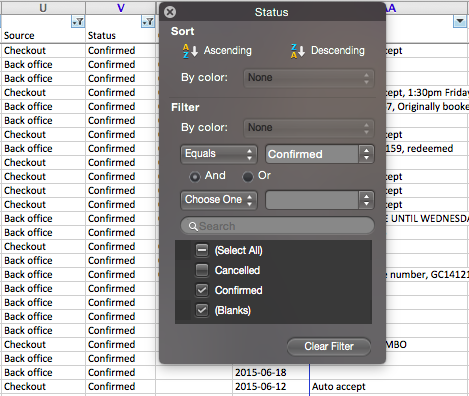Screen dimensions: 469x396
Task: Click the 2015-06-18 date cell
Action: pos(271,372)
